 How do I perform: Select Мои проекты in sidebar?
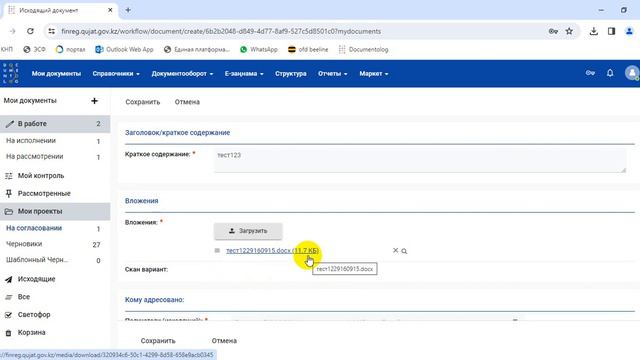55,211
